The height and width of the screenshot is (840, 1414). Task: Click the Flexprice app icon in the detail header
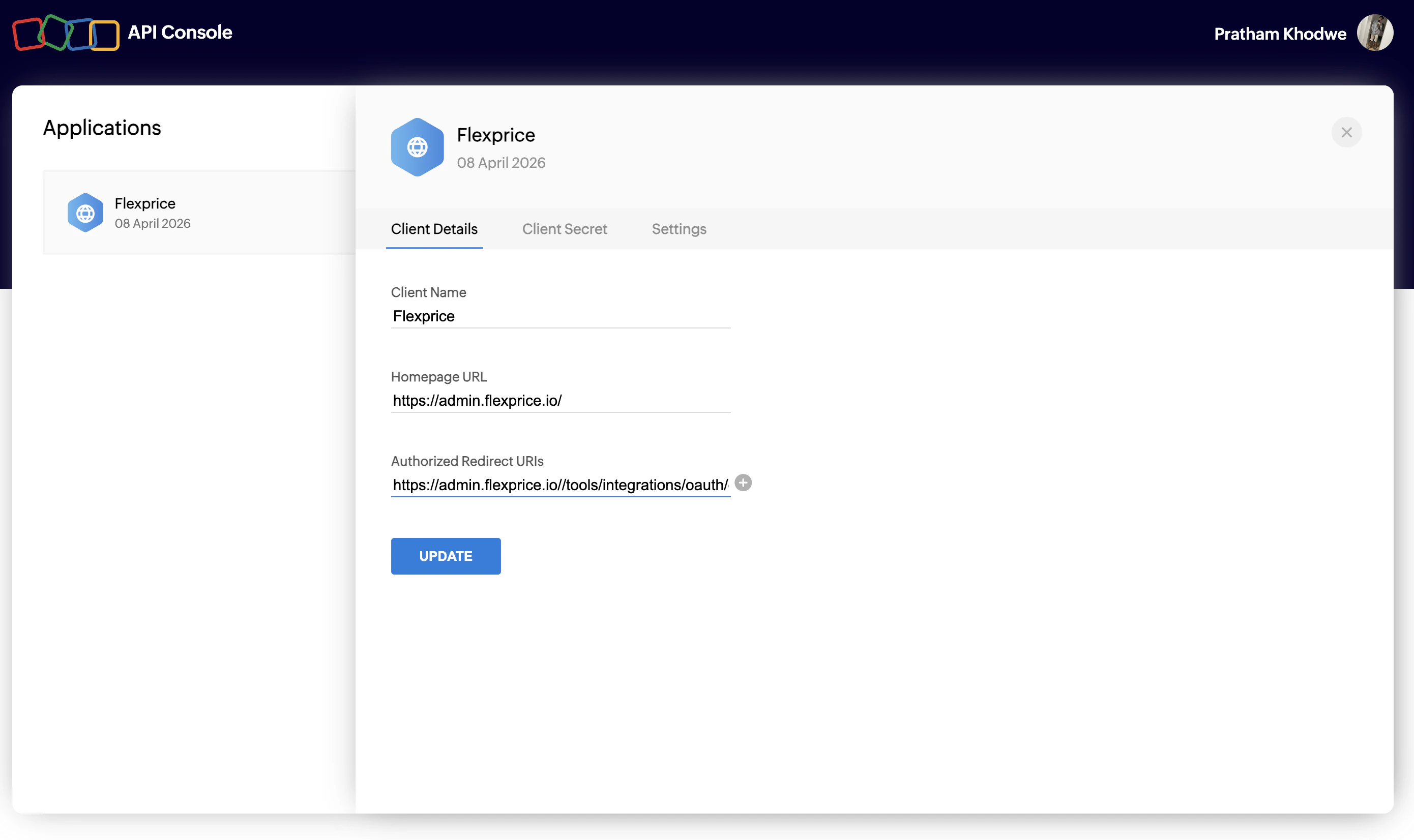pos(417,147)
